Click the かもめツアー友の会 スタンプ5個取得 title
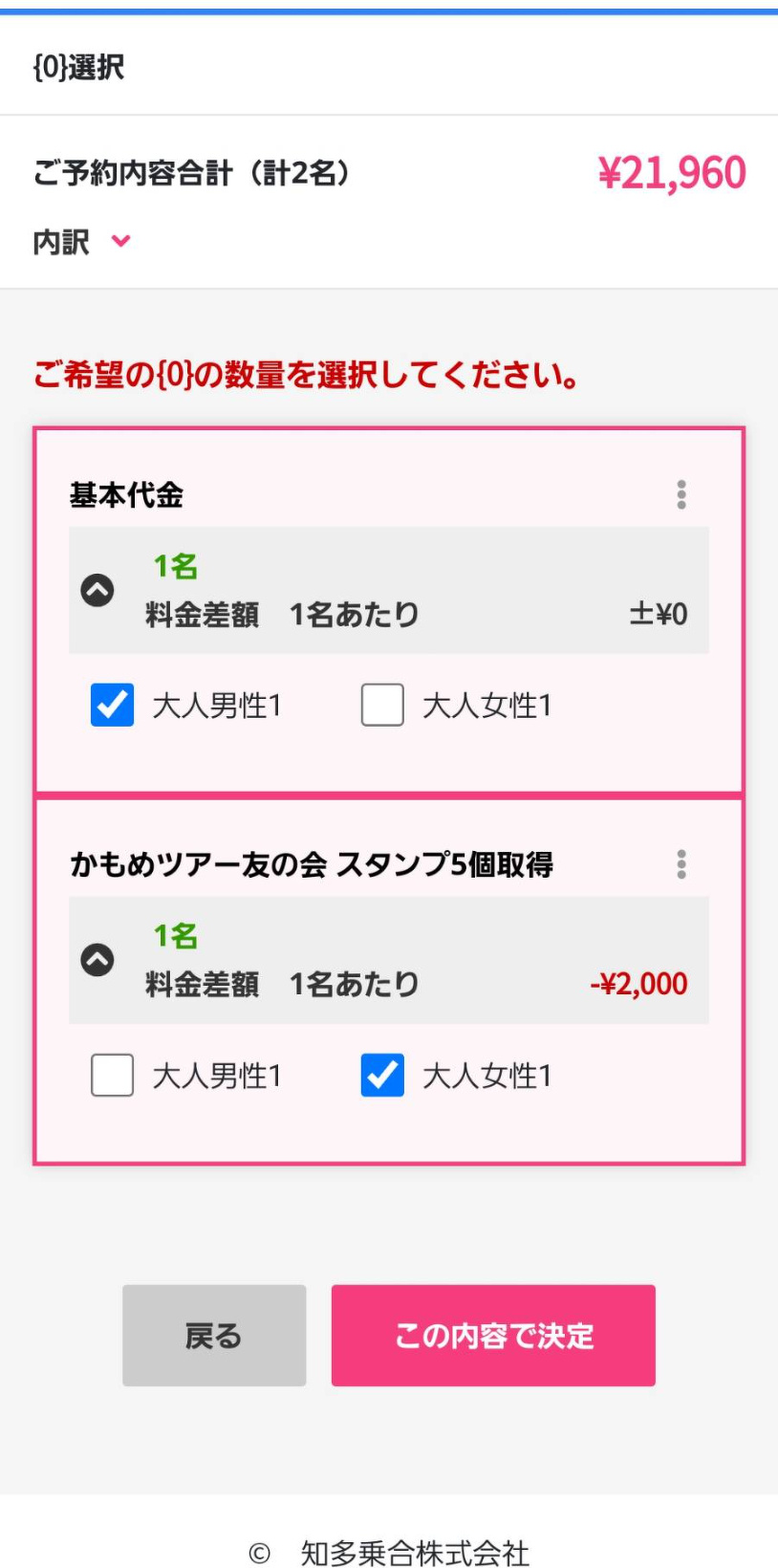Screen dimensions: 778x1568 312,864
